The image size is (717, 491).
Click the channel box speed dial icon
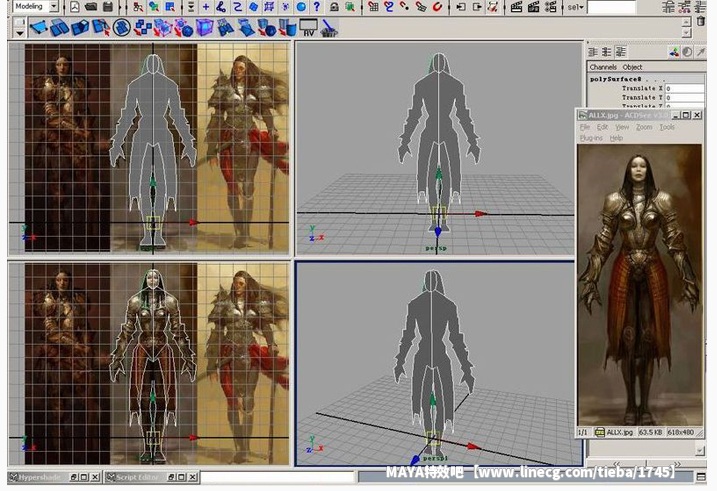[687, 52]
